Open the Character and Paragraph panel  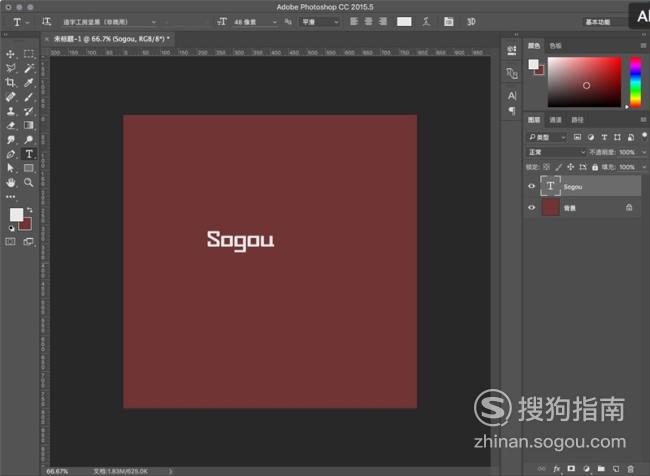click(449, 22)
